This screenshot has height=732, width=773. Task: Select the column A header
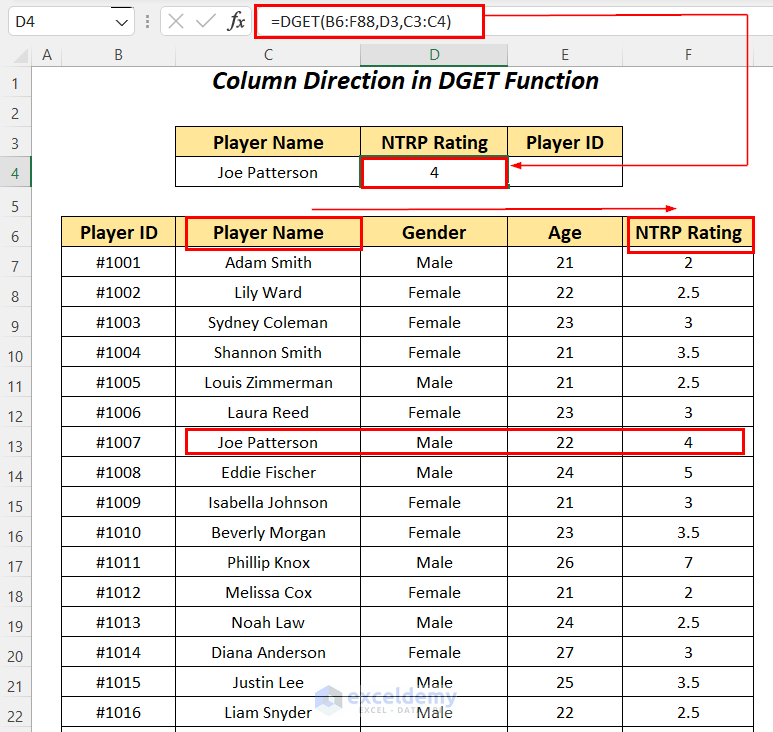click(46, 55)
